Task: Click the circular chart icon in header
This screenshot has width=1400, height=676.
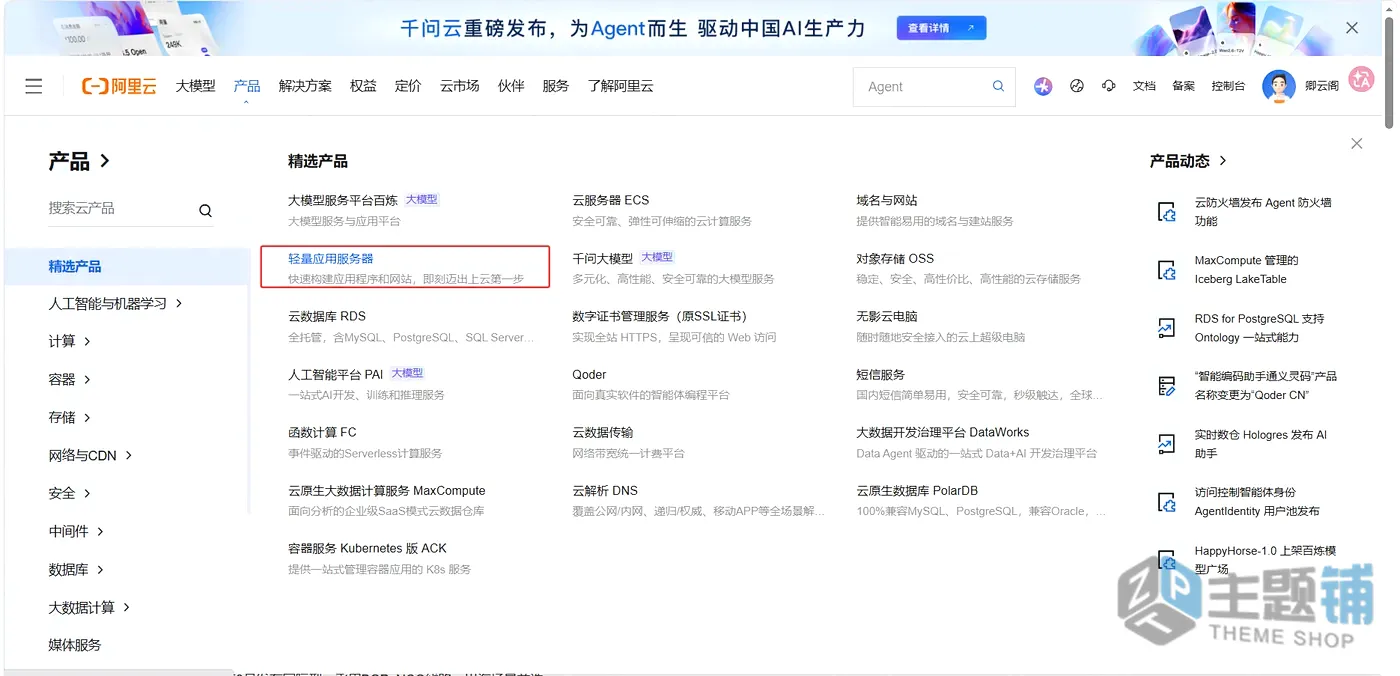Action: [x=1077, y=86]
